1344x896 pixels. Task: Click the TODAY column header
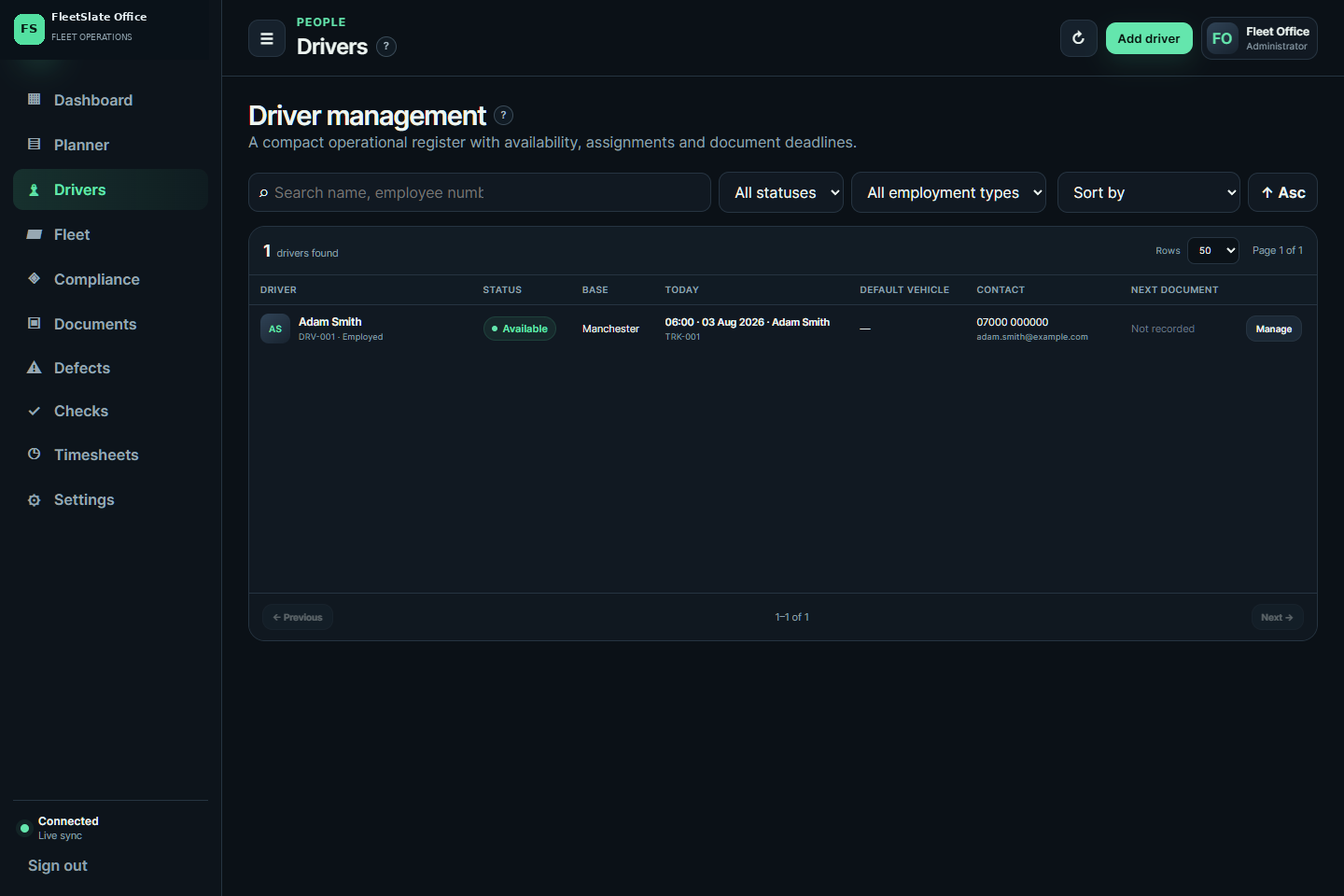pyautogui.click(x=681, y=290)
